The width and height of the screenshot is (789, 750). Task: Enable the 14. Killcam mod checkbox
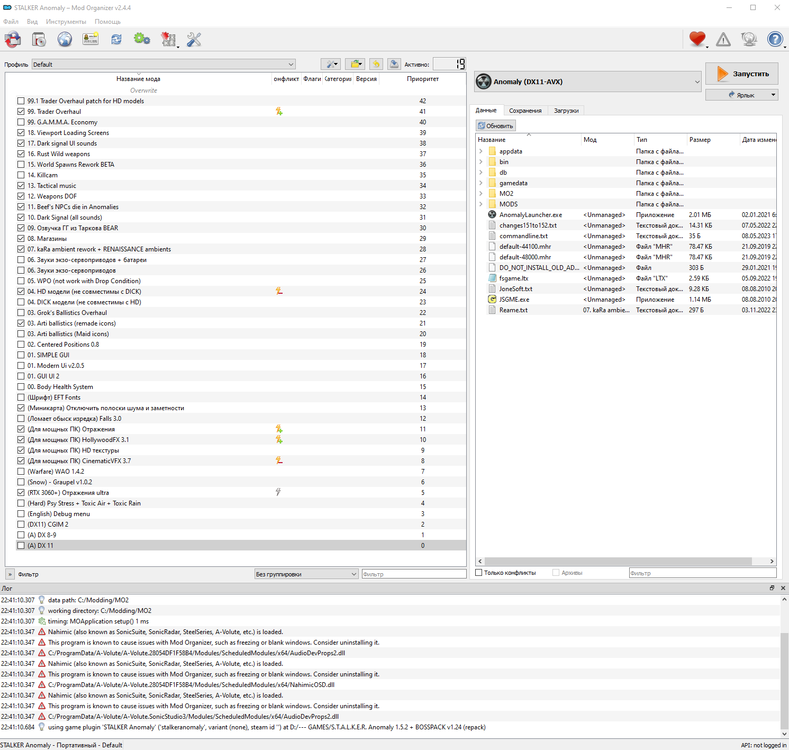coord(21,175)
